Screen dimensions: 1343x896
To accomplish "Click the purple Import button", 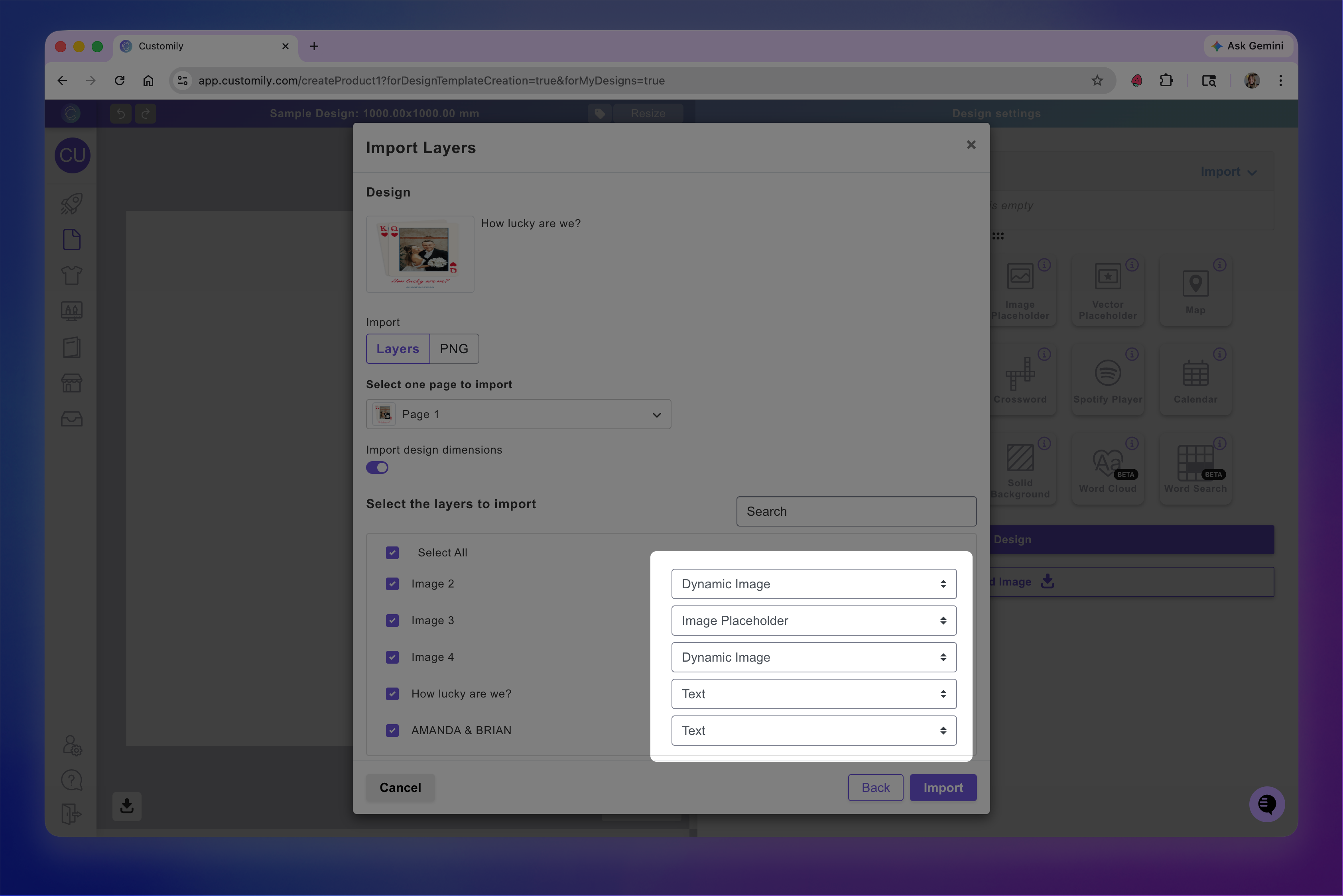I will coord(943,788).
